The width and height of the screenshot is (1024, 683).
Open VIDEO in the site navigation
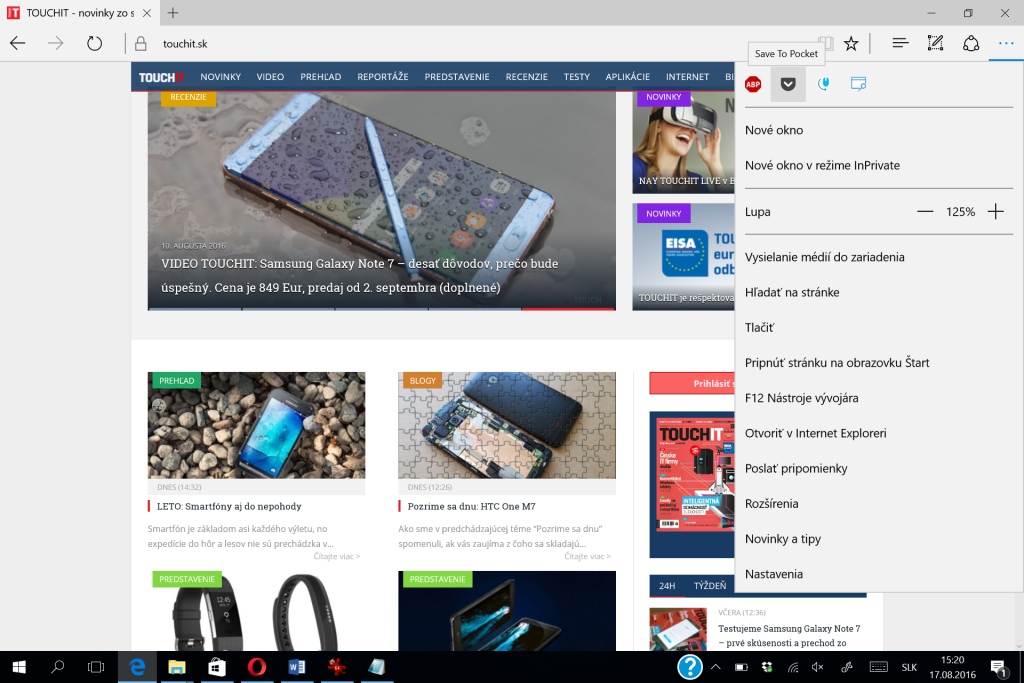point(270,76)
